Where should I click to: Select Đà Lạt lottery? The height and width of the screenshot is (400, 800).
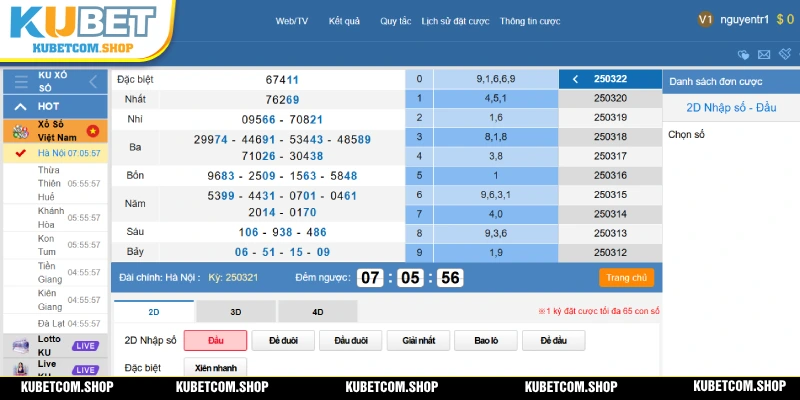(x=55, y=323)
